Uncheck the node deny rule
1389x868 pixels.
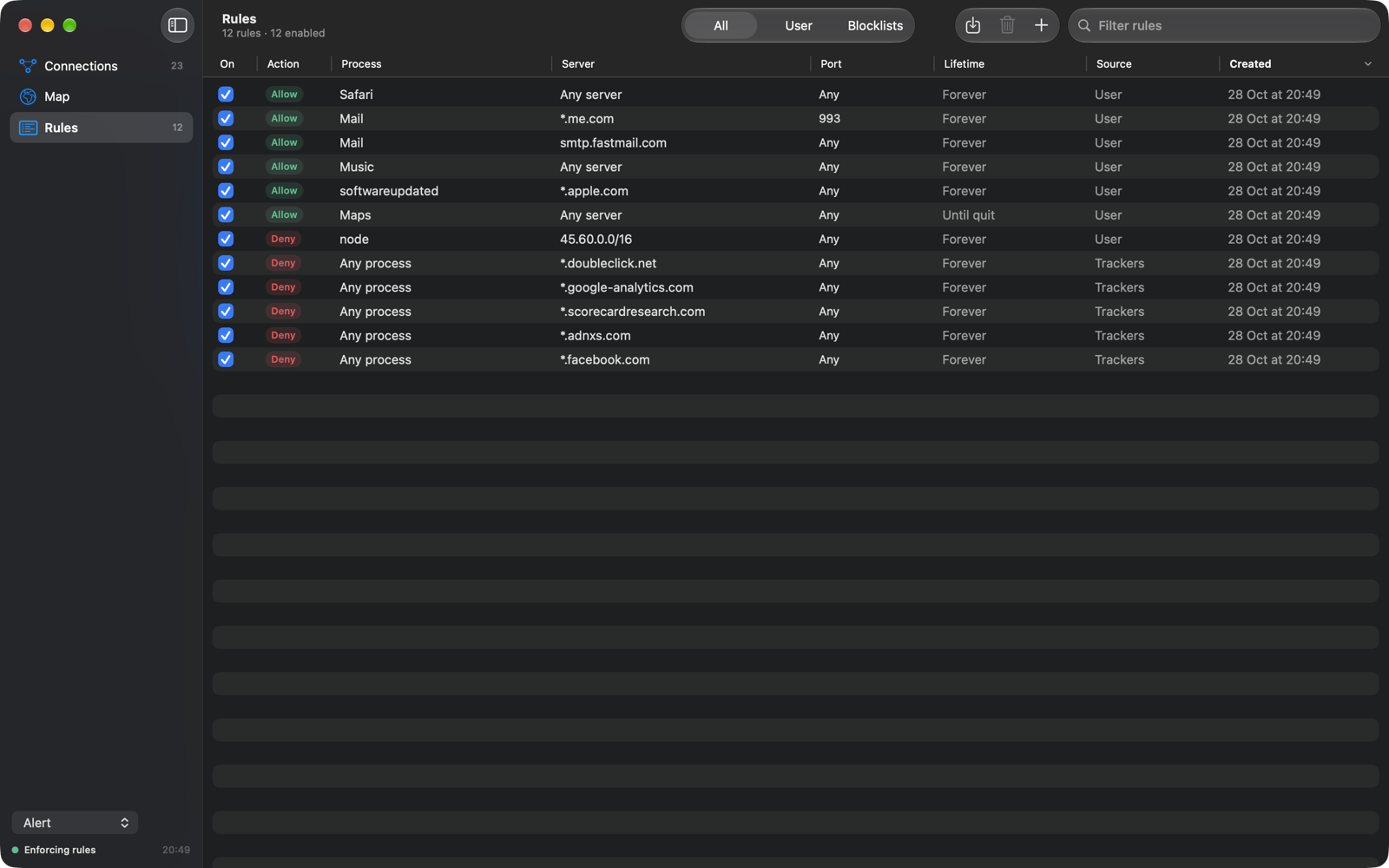pyautogui.click(x=226, y=239)
